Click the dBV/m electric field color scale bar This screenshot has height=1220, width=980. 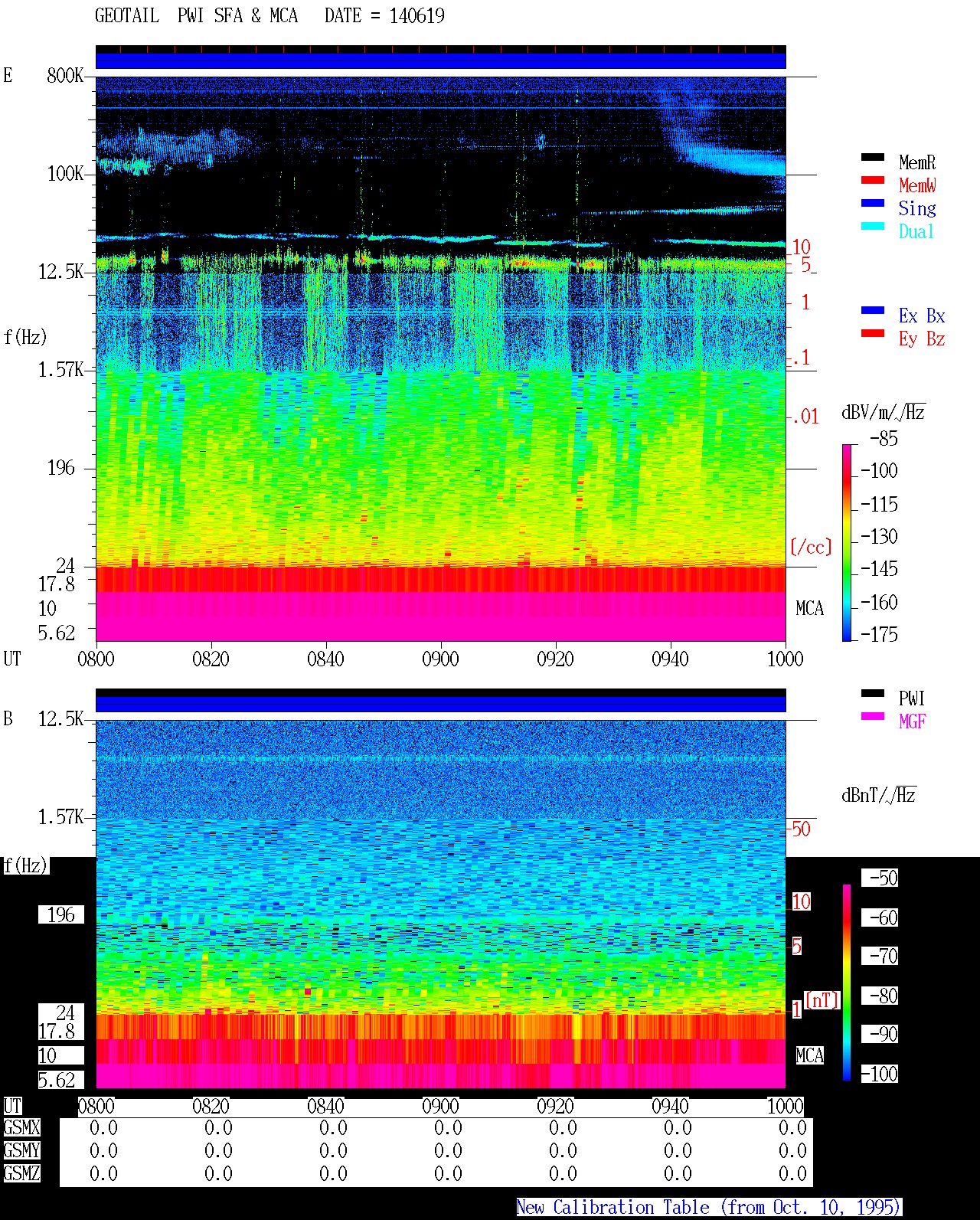pos(847,542)
